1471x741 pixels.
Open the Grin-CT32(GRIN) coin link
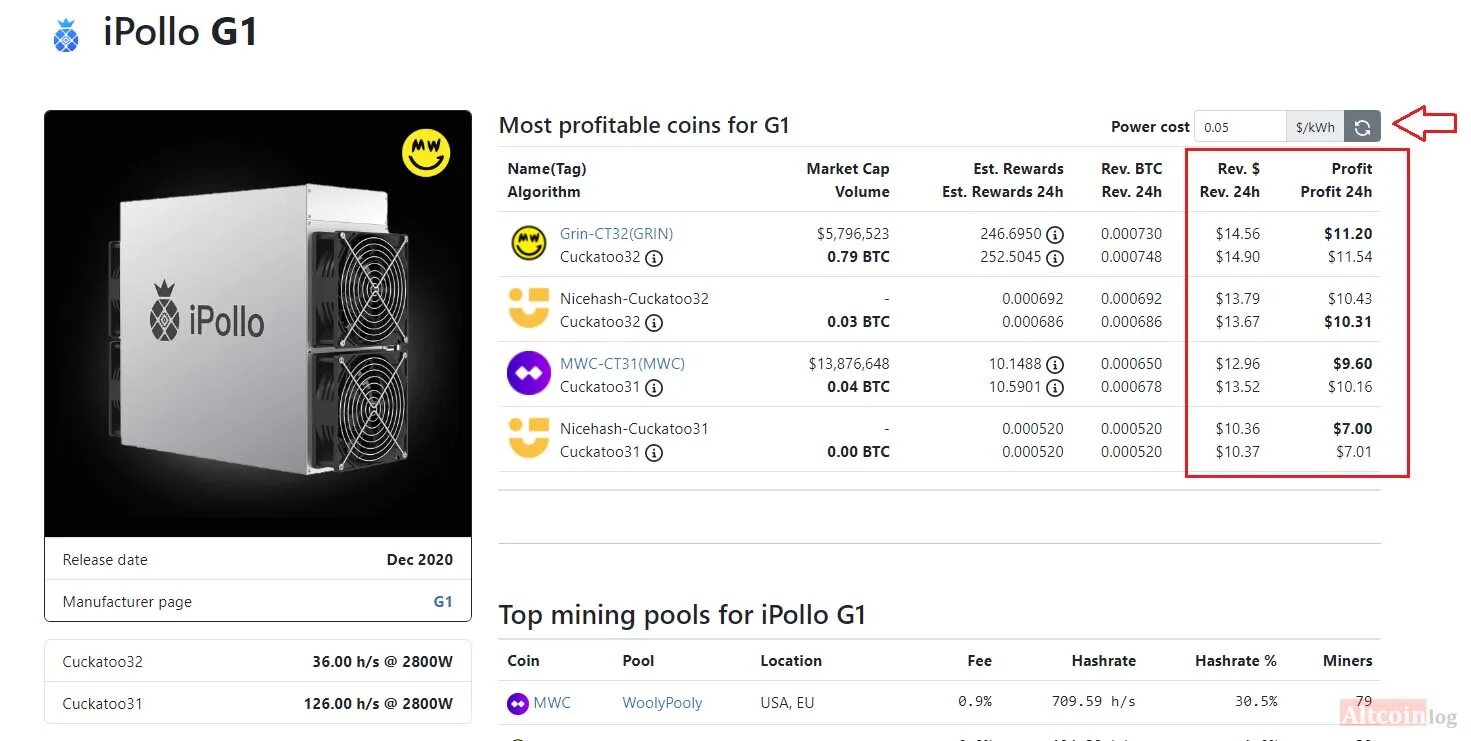[x=616, y=234]
